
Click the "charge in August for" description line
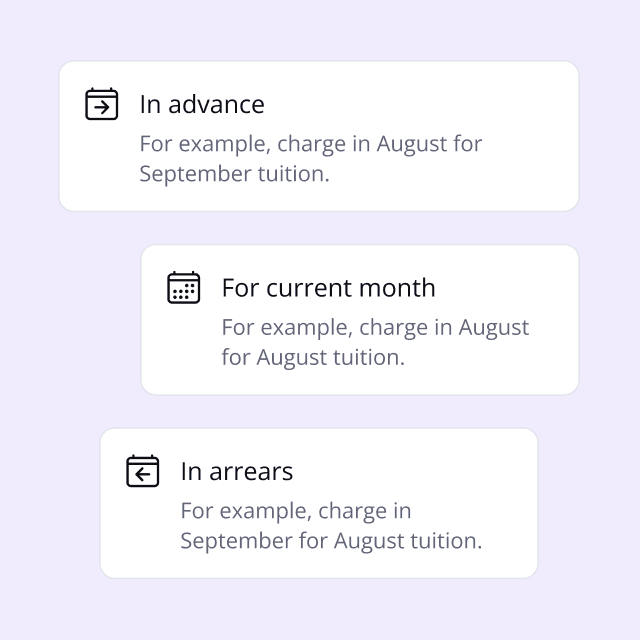point(380,144)
